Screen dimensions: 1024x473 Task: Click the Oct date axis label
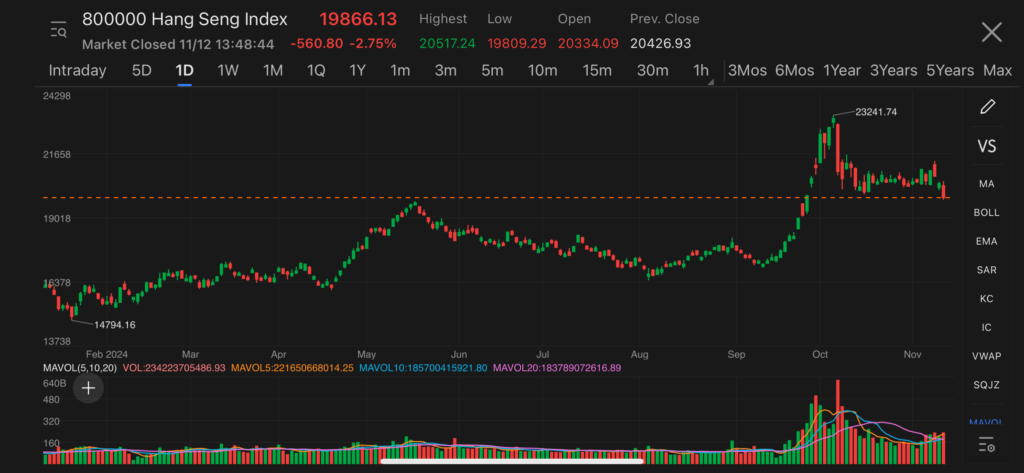pos(820,354)
